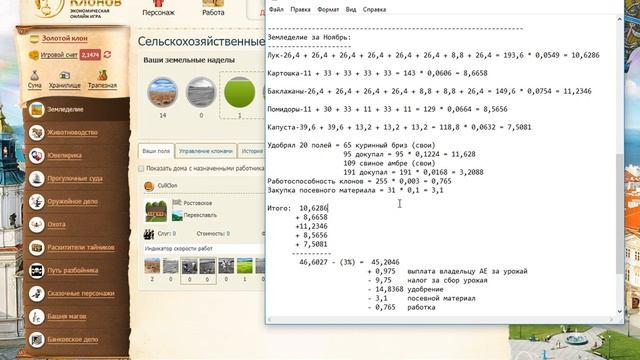This screenshot has width=640, height=360.
Task: Place cursor after Итого: 10,6286
Action: point(328,208)
